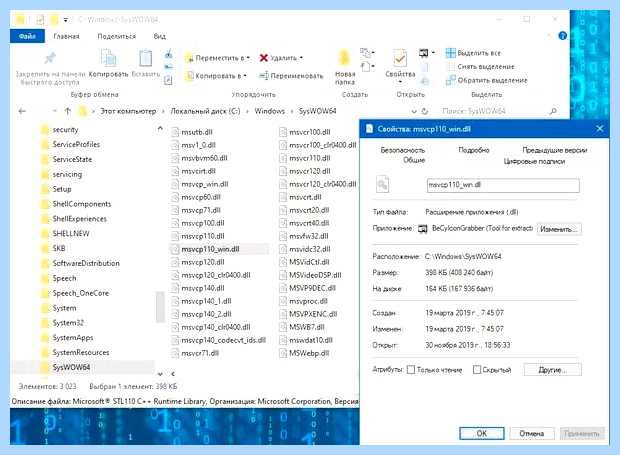
Task: Click Этот компьютер in the address bar
Action: point(128,111)
